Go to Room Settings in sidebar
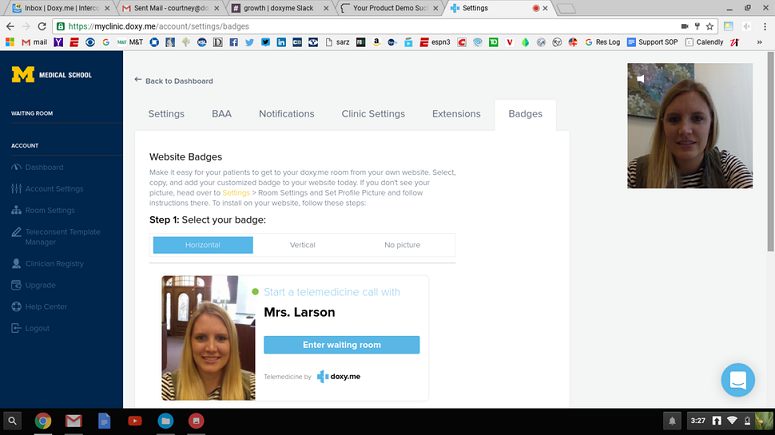 point(43,210)
